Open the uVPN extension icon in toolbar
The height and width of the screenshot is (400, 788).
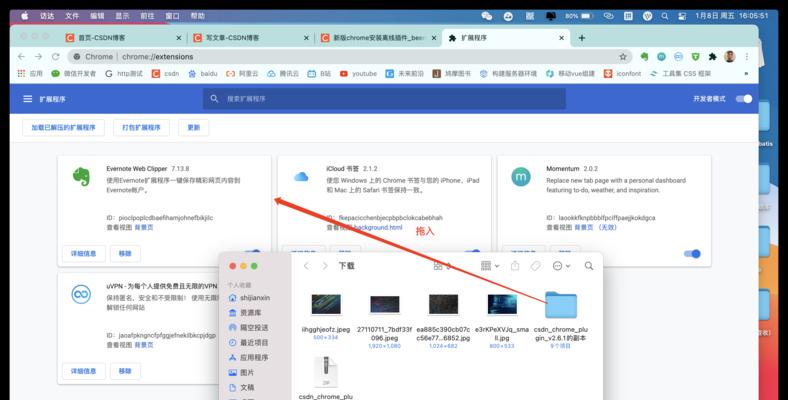(x=678, y=57)
